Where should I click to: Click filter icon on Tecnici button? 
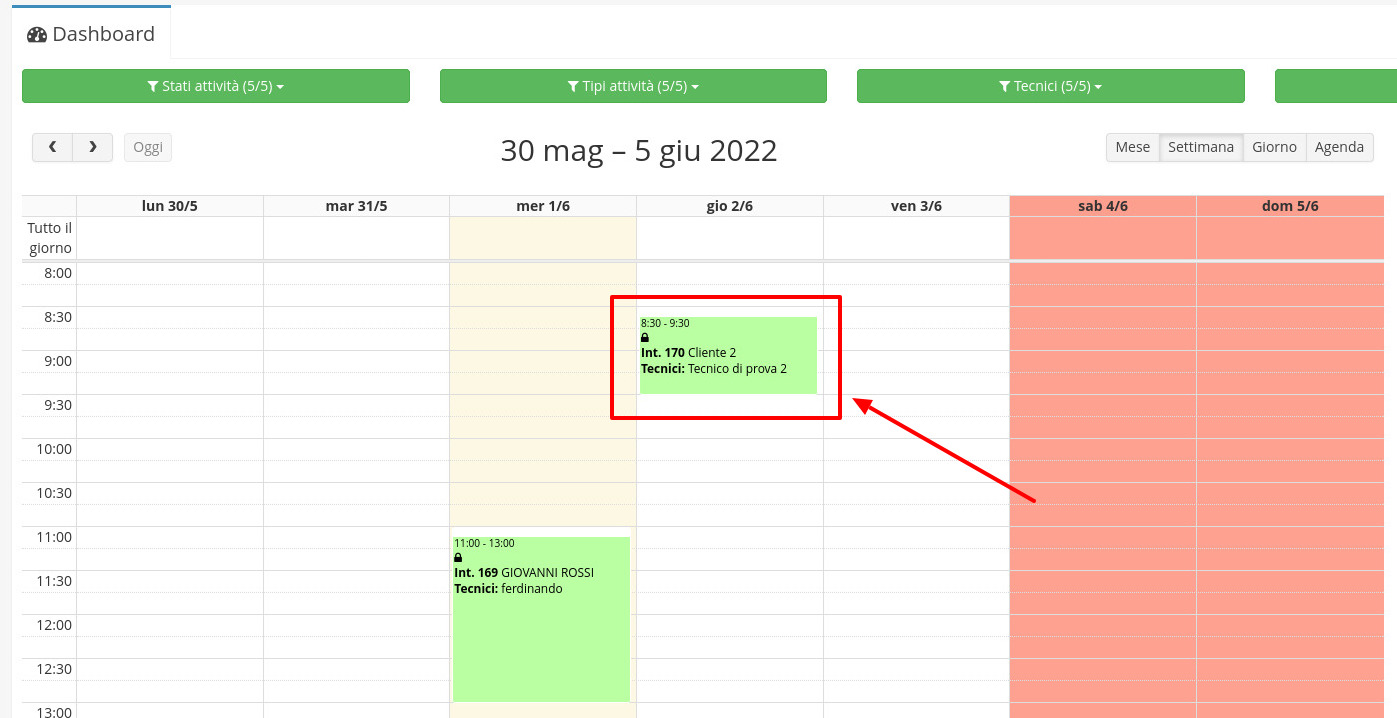[x=1004, y=87]
